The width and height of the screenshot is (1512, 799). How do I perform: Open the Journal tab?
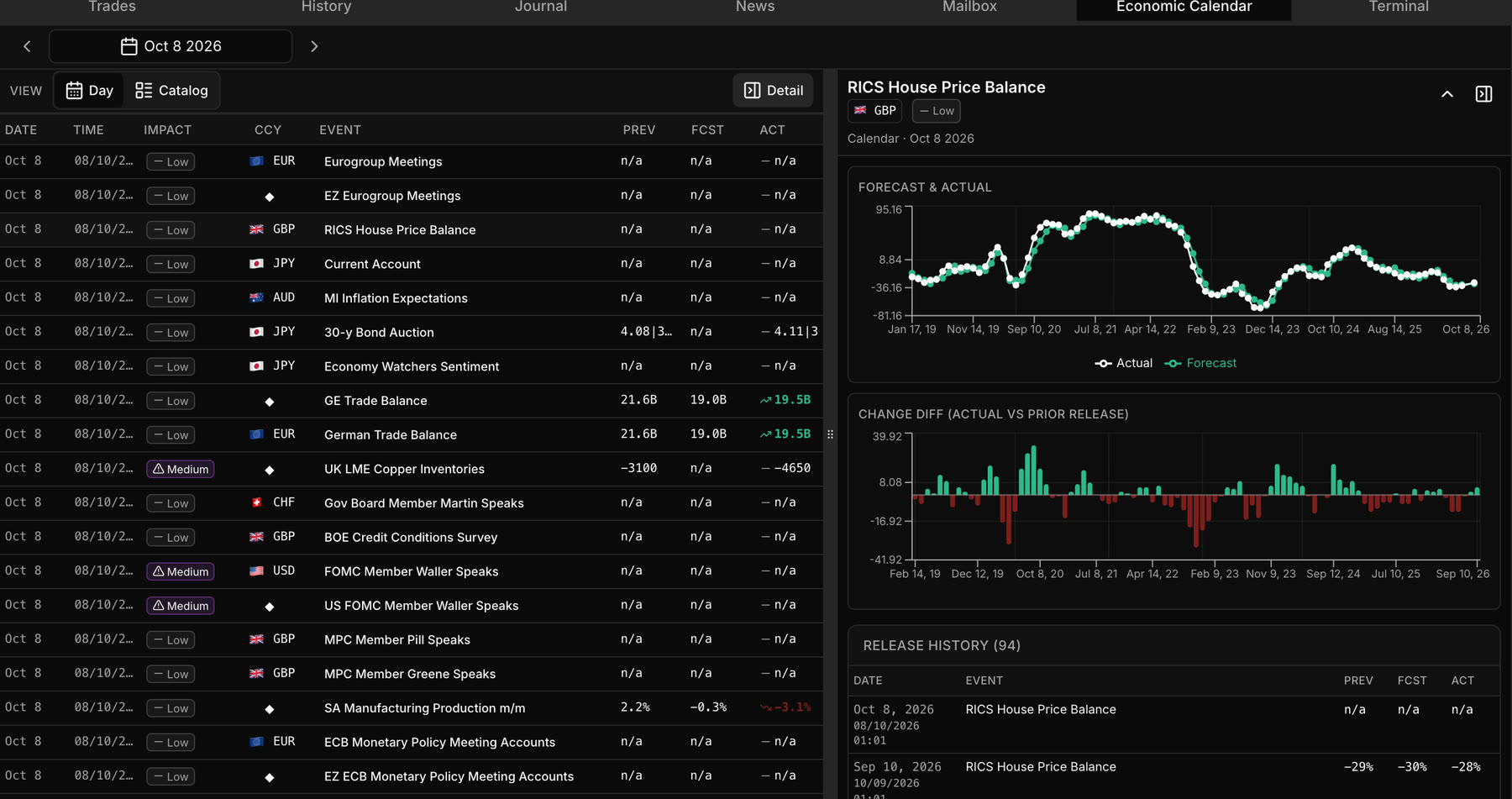(541, 7)
